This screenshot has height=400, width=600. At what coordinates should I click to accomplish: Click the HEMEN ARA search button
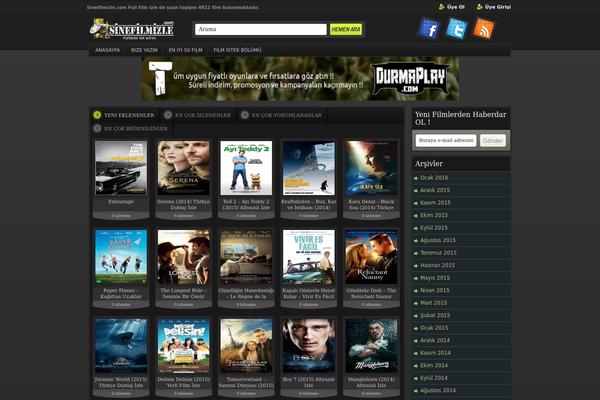pos(346,29)
